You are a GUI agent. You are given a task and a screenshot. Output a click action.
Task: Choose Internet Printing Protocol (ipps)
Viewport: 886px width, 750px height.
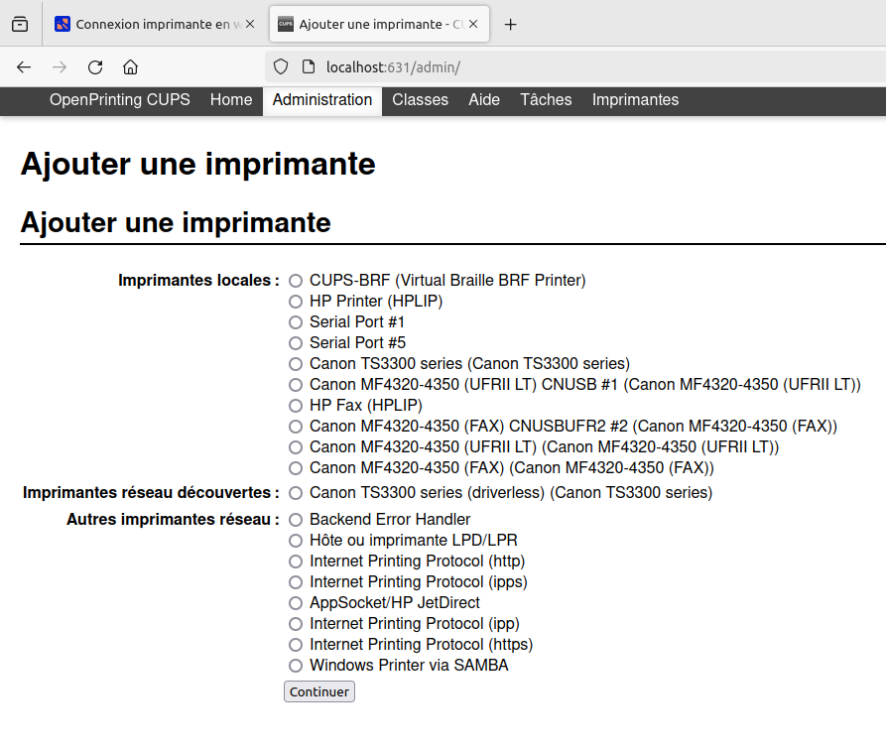(295, 582)
